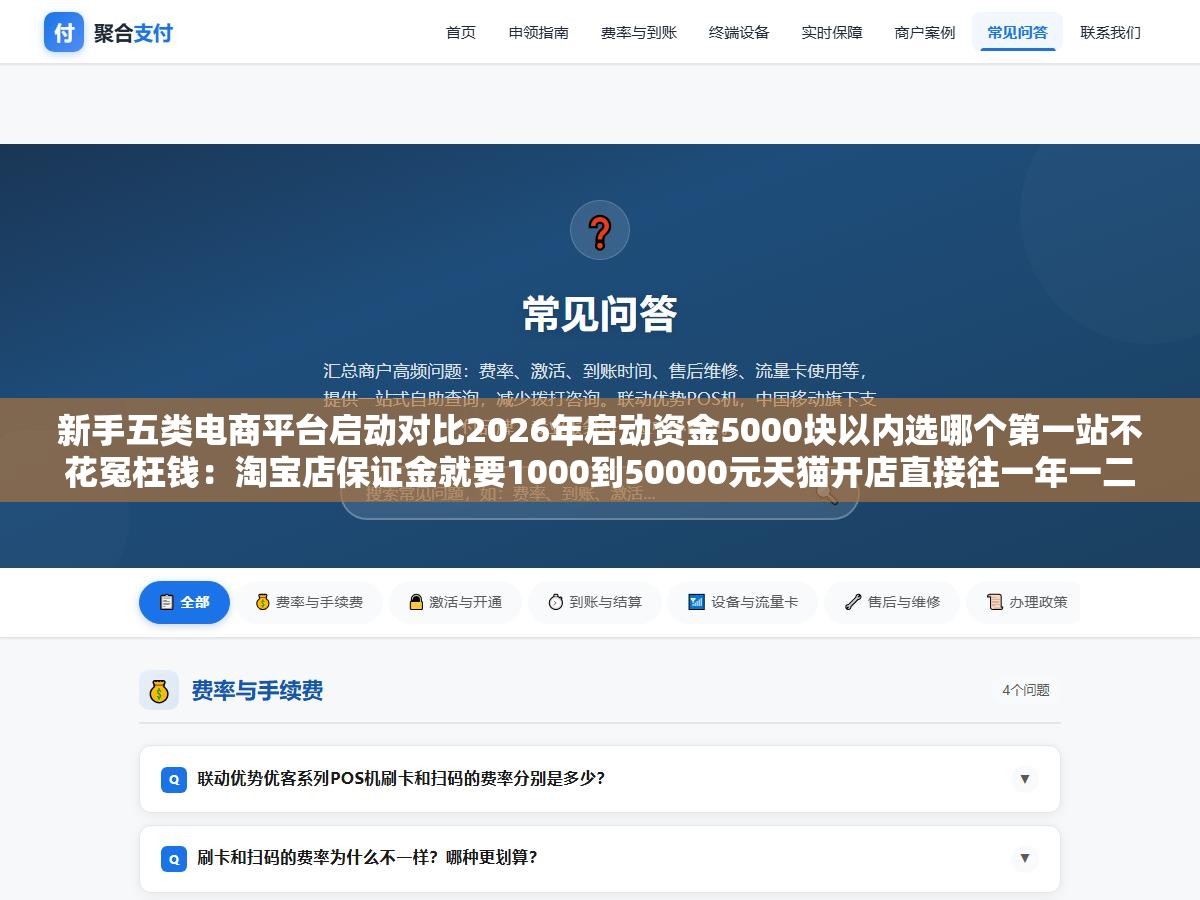The image size is (1200, 900).
Task: Expand 刷卡和扫码的费率为什么不一样 question
Action: click(600, 858)
